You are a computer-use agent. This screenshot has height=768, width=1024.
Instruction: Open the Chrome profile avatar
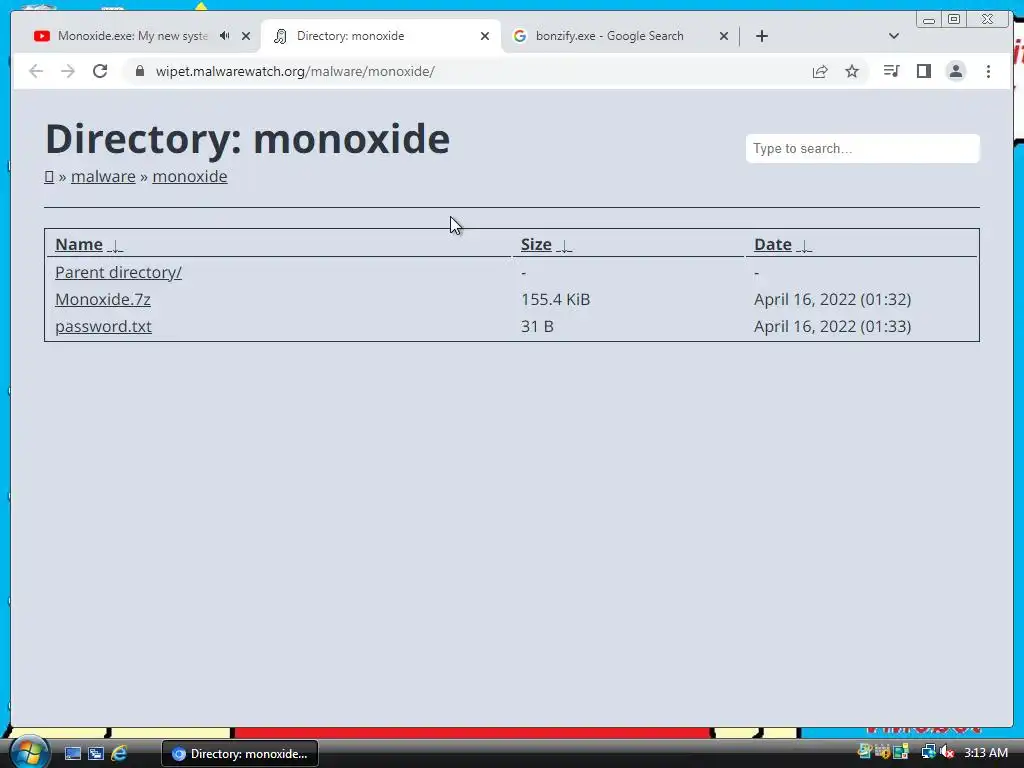955,71
